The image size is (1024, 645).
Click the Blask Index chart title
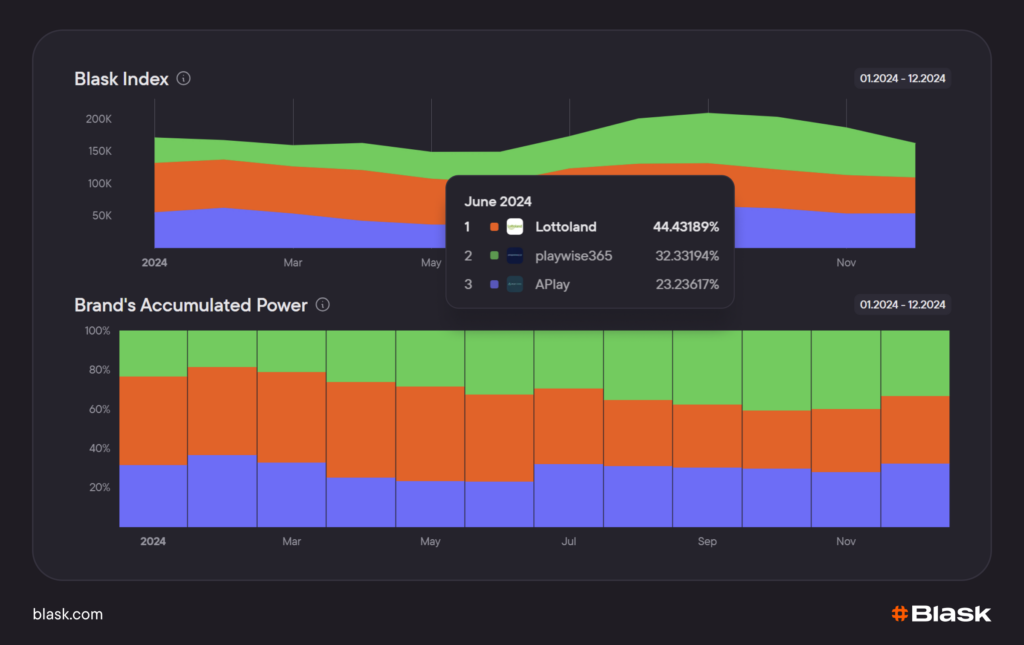click(x=121, y=79)
